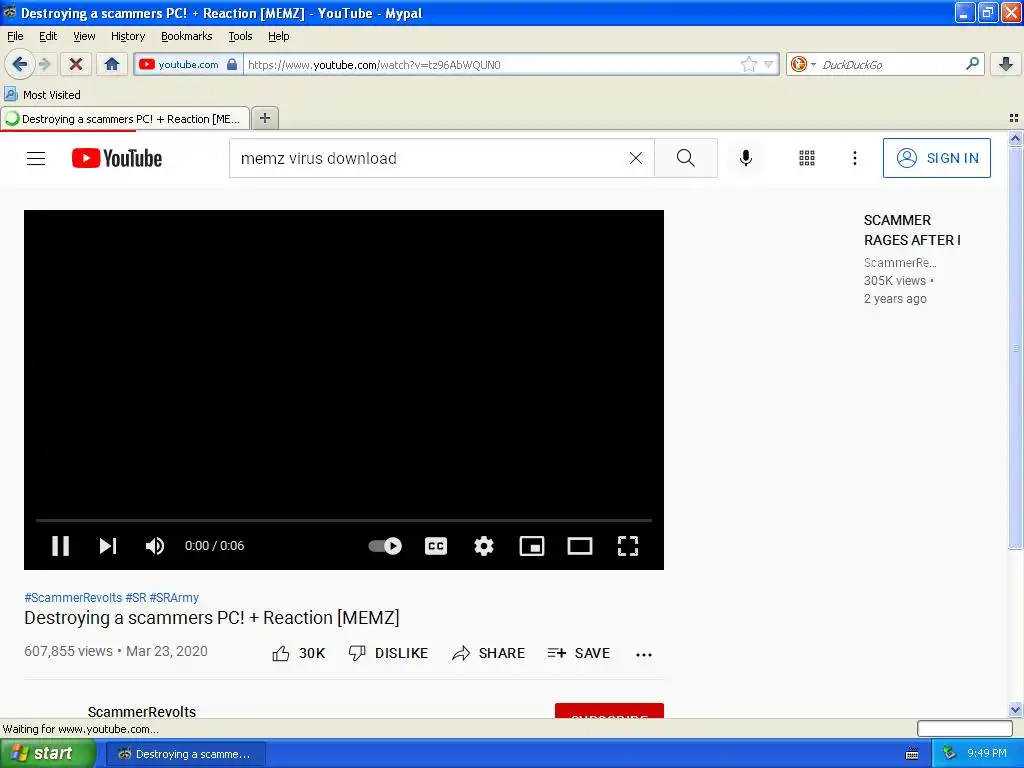
Task: Click the safely remove hardware tray icon
Action: coord(950,754)
